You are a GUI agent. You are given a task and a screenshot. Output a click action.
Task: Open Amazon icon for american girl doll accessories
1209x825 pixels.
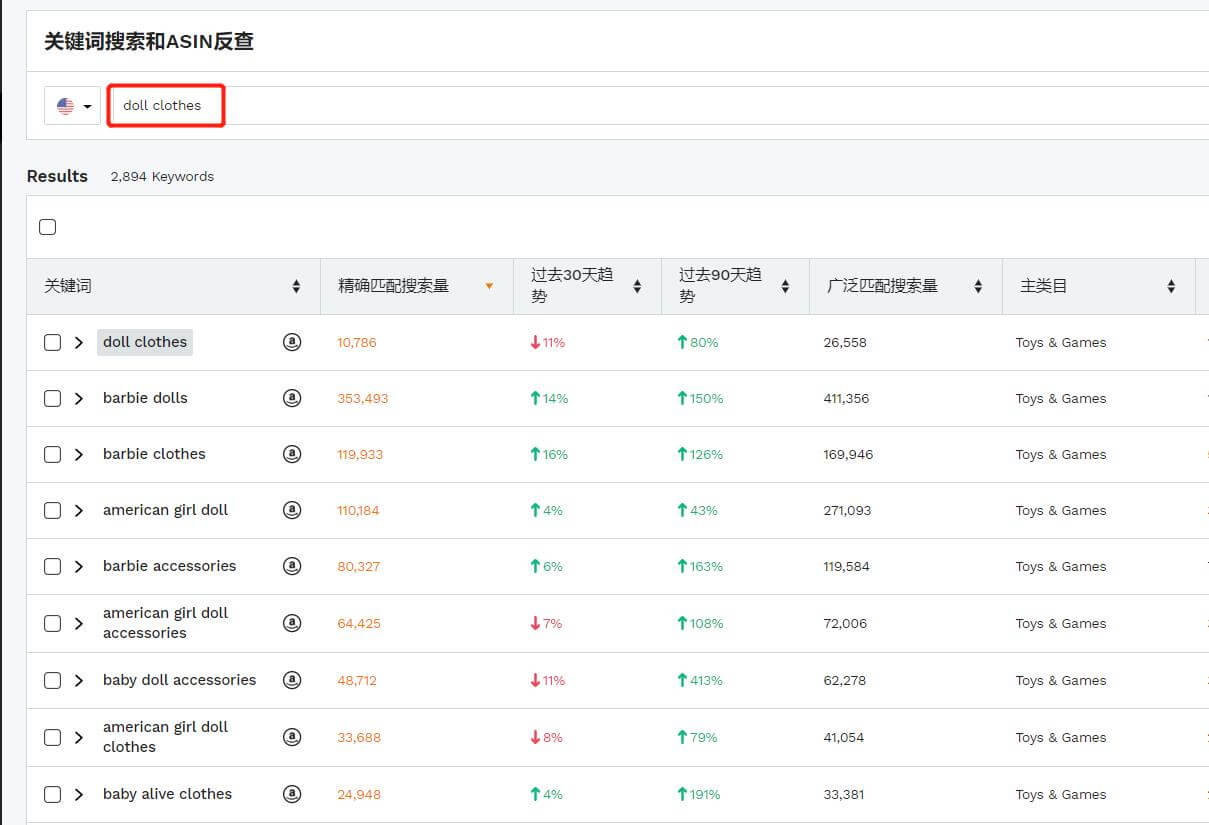(x=292, y=623)
